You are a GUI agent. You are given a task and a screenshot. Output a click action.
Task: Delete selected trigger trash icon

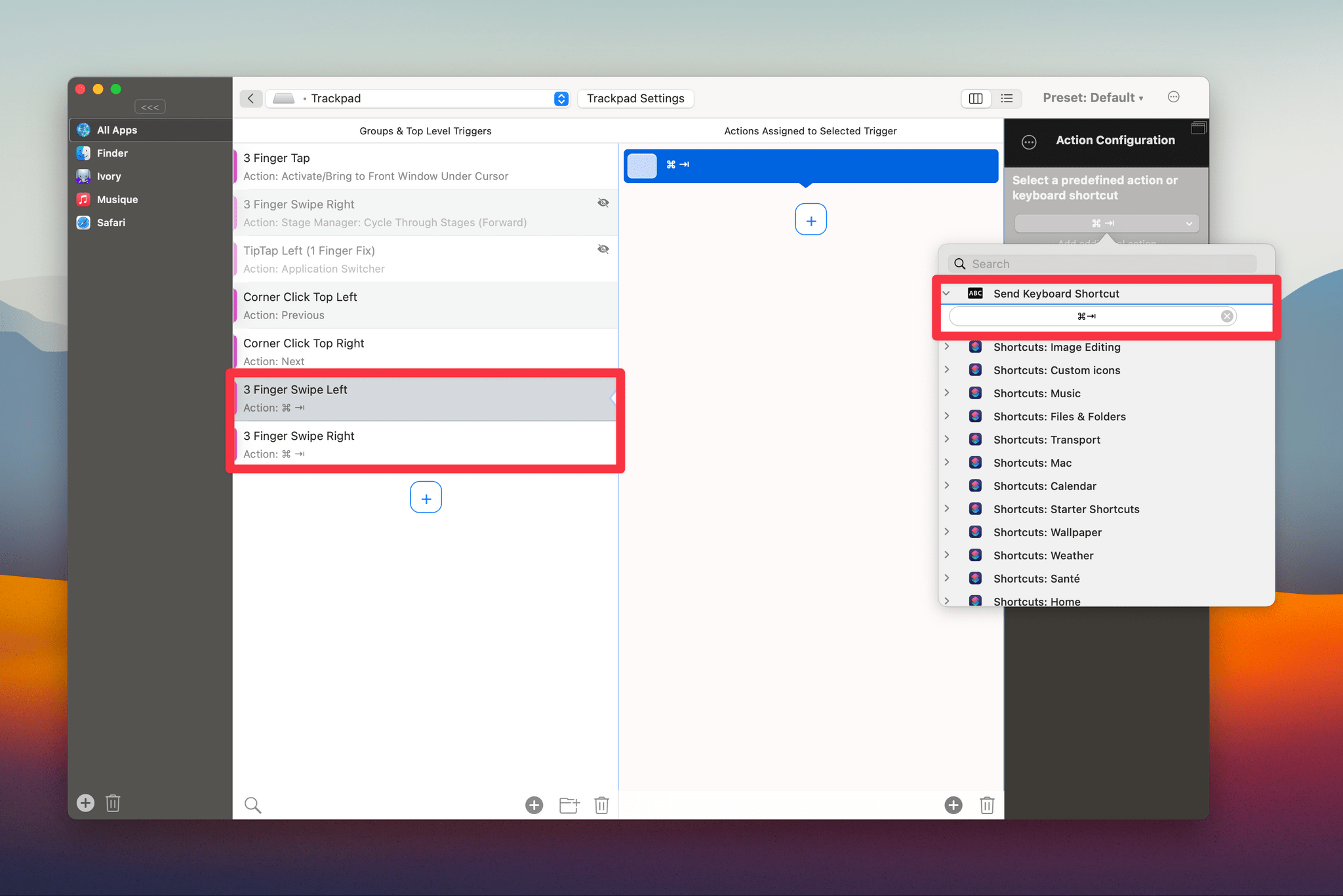click(602, 805)
